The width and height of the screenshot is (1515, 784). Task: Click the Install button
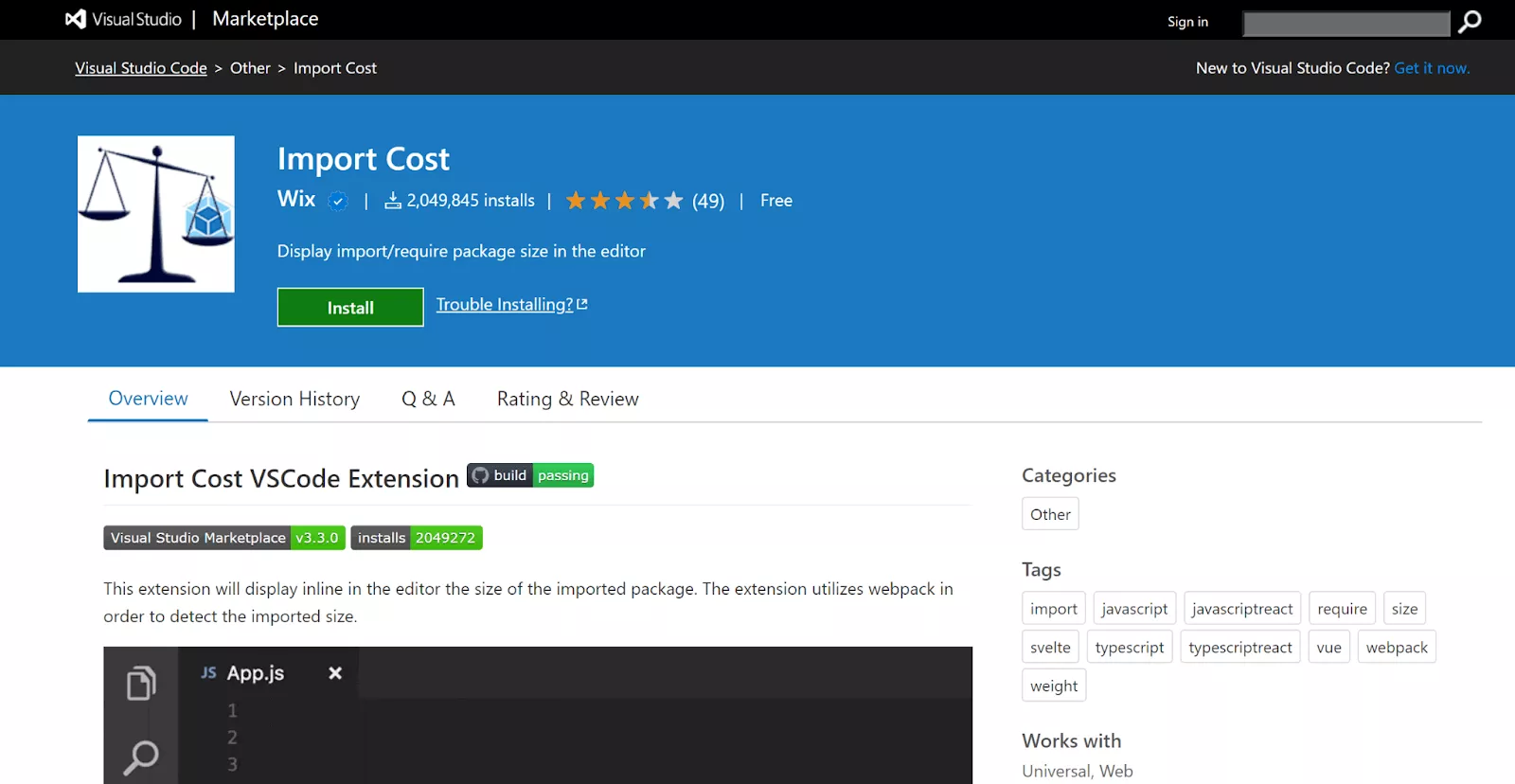350,307
